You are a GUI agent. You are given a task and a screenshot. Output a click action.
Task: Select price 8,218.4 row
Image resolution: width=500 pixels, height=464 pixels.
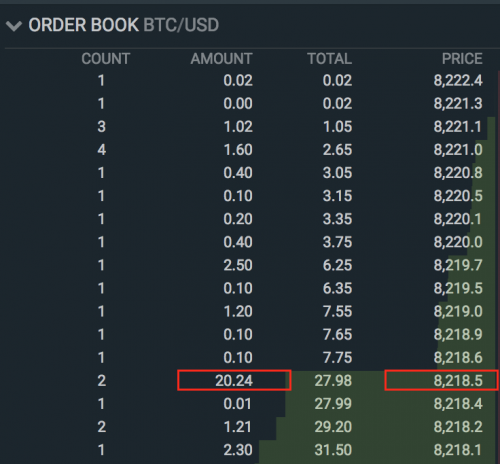[x=458, y=404]
